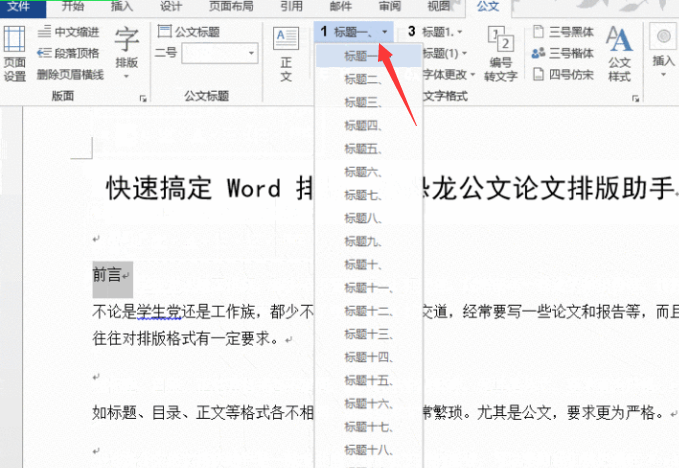Switch to the 审阅 Review tab
Screen dimensions: 679x468
tap(390, 6)
